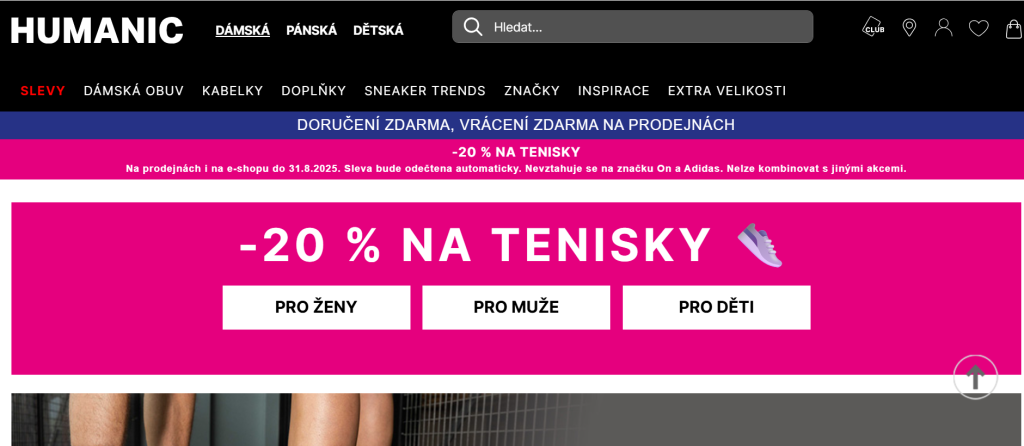Open the shopping bag icon
This screenshot has width=1024, height=446.
pos(1014,28)
